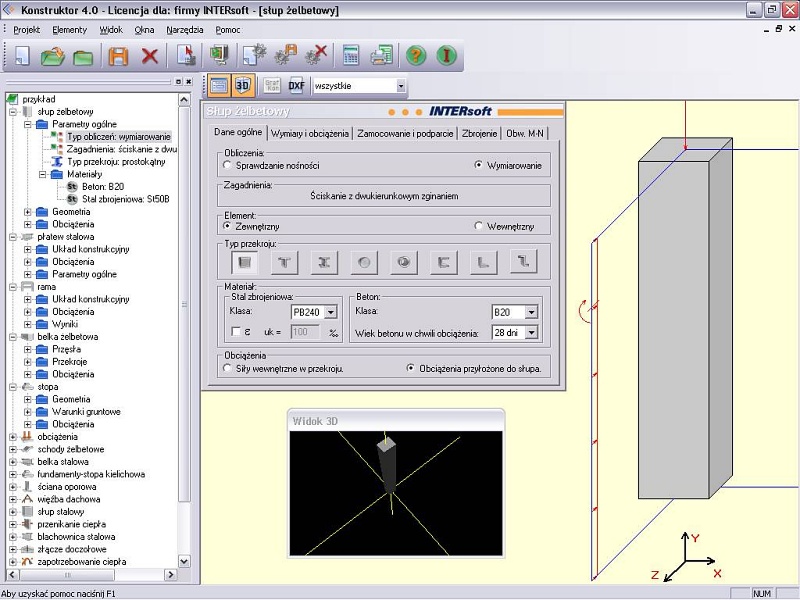Open project with the open folder icon

(x=52, y=56)
